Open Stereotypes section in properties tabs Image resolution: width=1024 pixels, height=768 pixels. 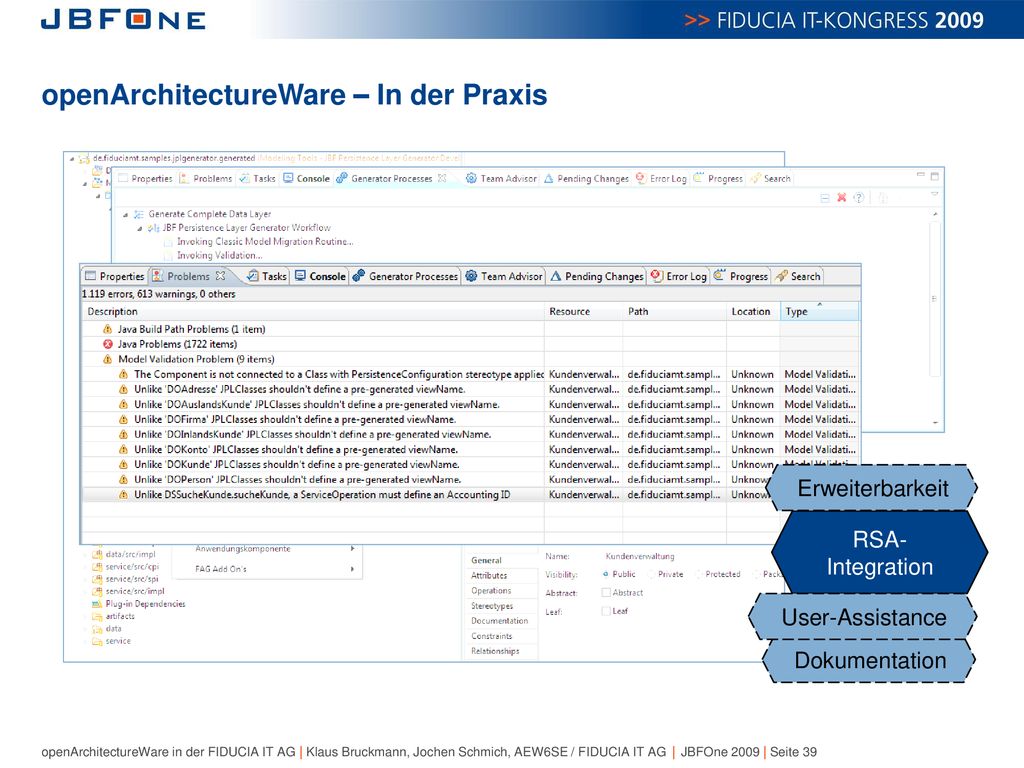492,606
